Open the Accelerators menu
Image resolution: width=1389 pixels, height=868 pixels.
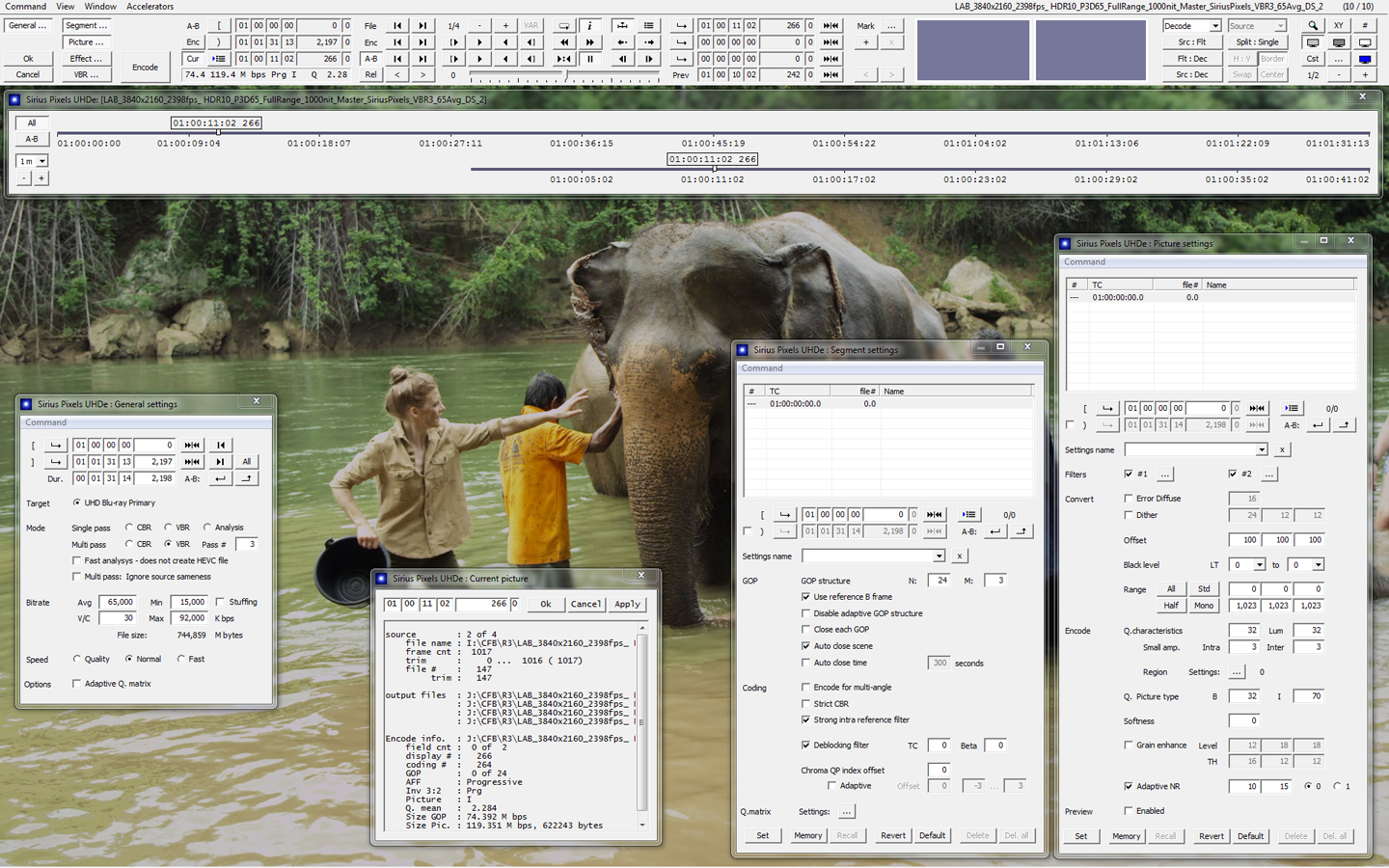click(x=150, y=6)
